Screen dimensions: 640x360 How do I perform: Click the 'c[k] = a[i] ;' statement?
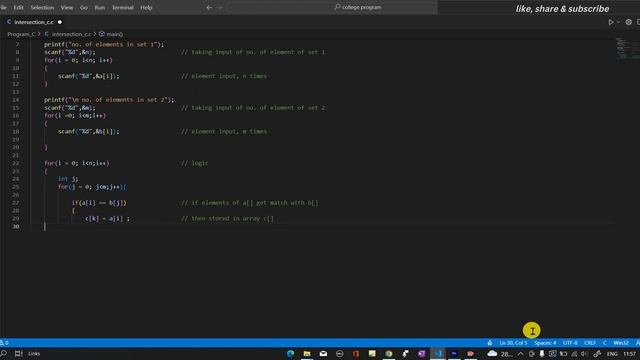point(107,219)
